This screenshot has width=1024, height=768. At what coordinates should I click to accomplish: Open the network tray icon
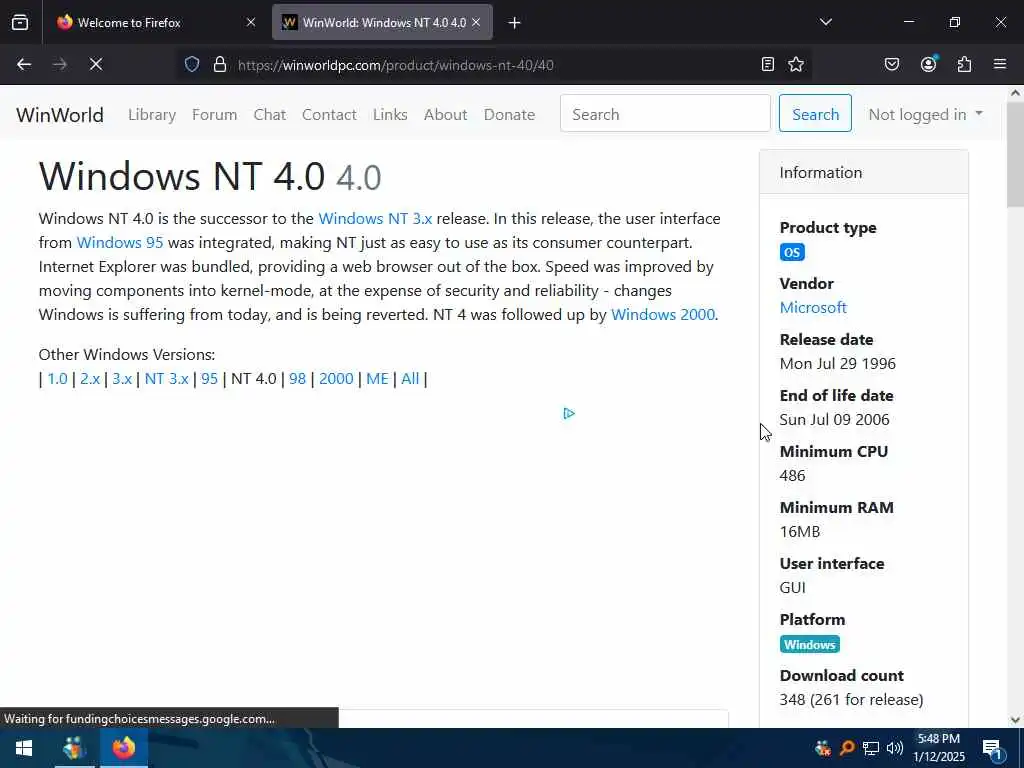tap(871, 748)
